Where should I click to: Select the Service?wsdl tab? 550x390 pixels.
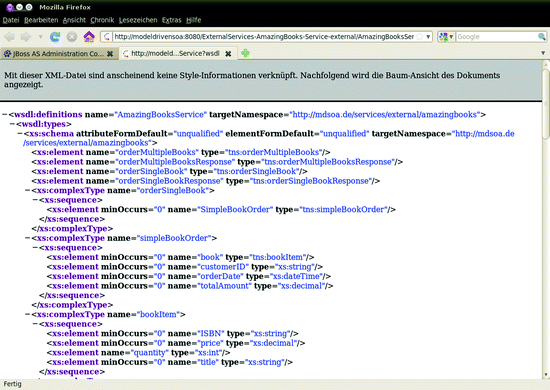175,54
